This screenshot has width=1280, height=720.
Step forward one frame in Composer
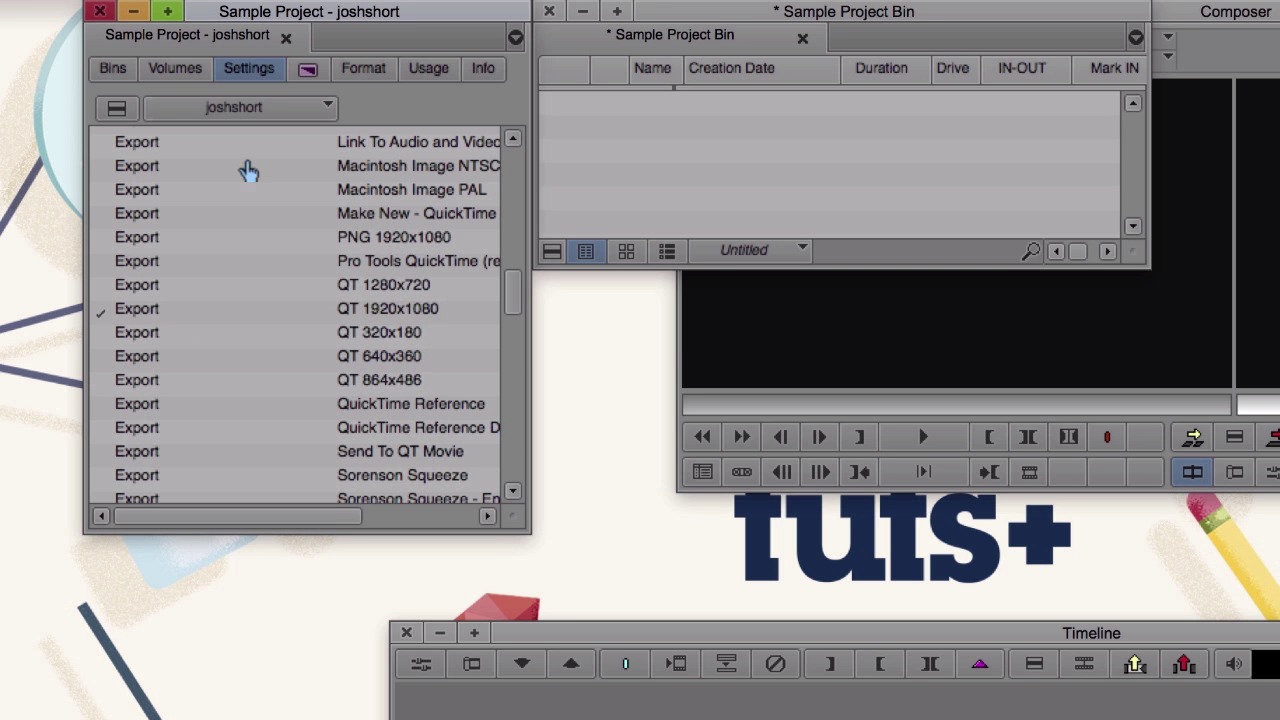(x=819, y=437)
